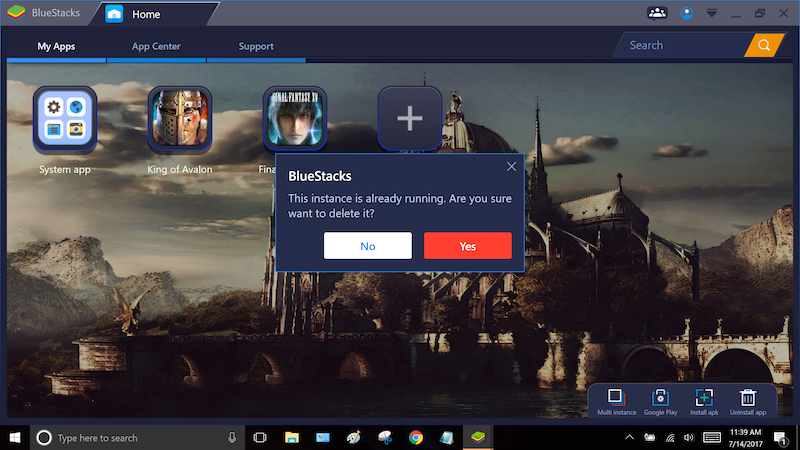Launch King of Avalon game

coord(180,118)
